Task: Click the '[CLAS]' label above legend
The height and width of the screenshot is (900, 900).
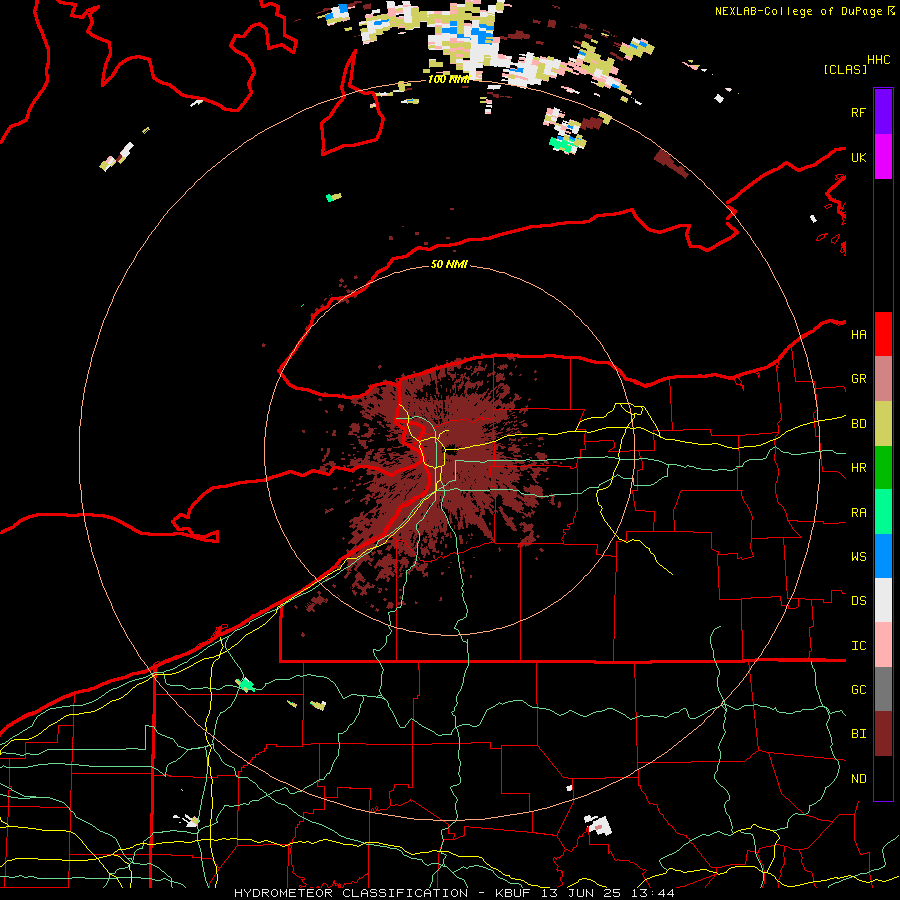Action: (845, 69)
